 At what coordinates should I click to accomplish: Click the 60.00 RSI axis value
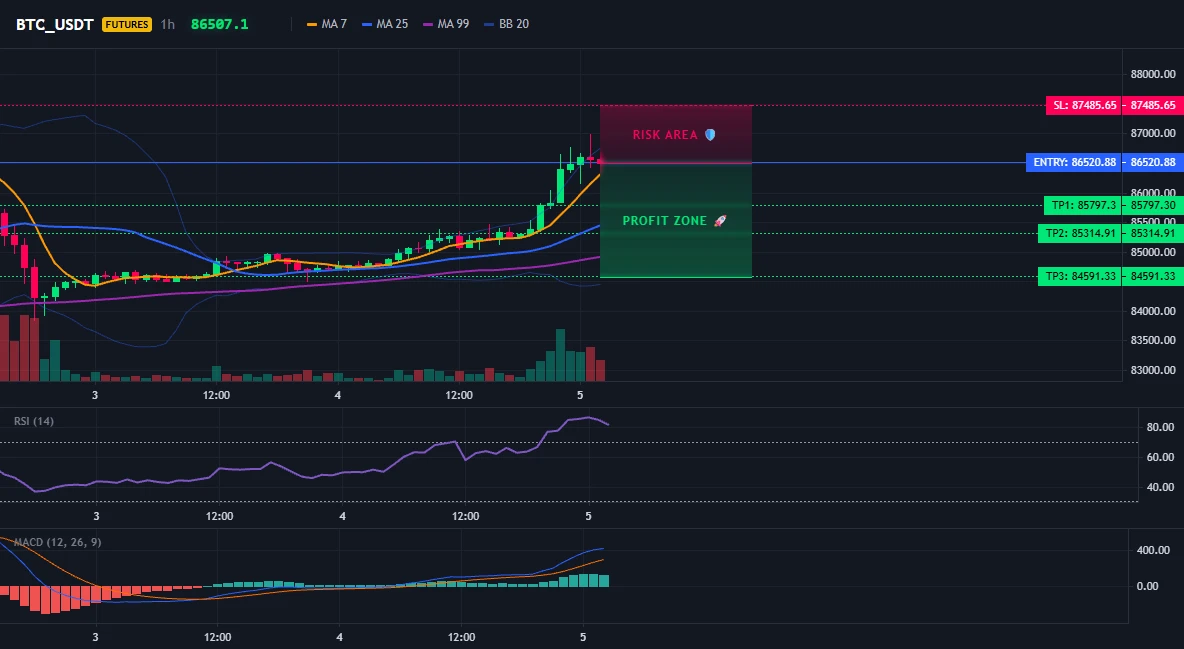click(x=1160, y=457)
